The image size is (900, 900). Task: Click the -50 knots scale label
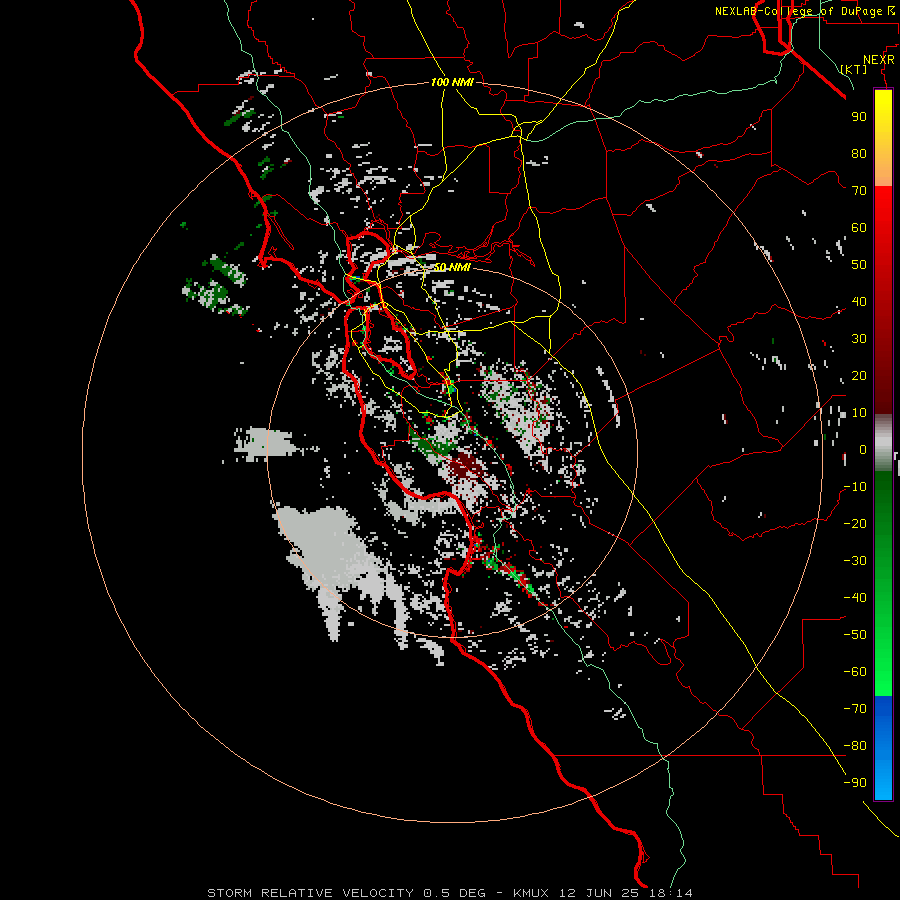855,635
